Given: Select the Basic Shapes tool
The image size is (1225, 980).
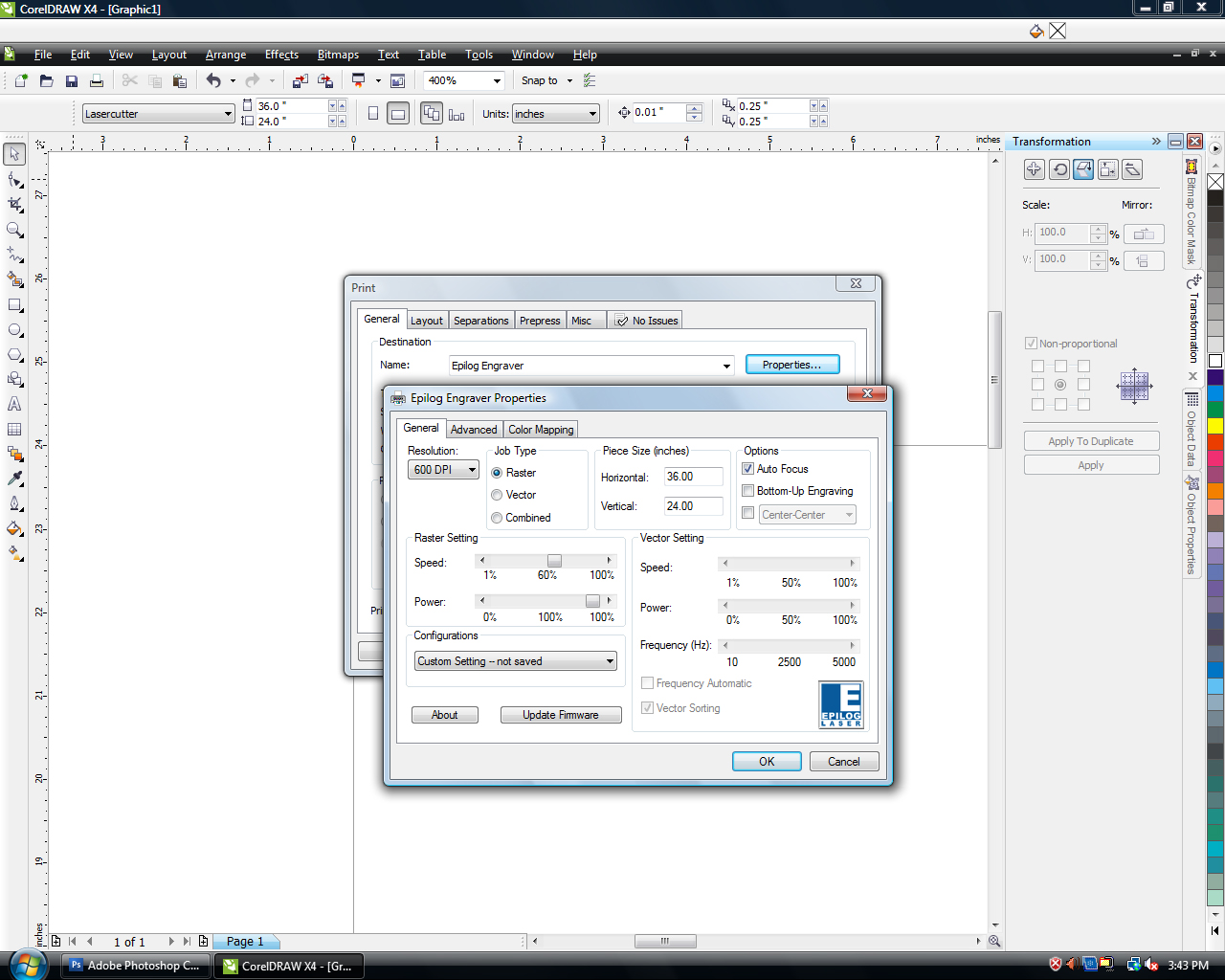Looking at the screenshot, I should (14, 379).
